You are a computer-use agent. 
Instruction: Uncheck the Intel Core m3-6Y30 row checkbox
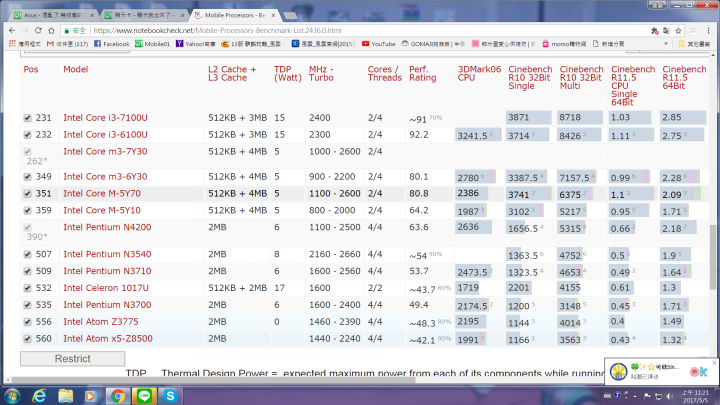[28, 177]
